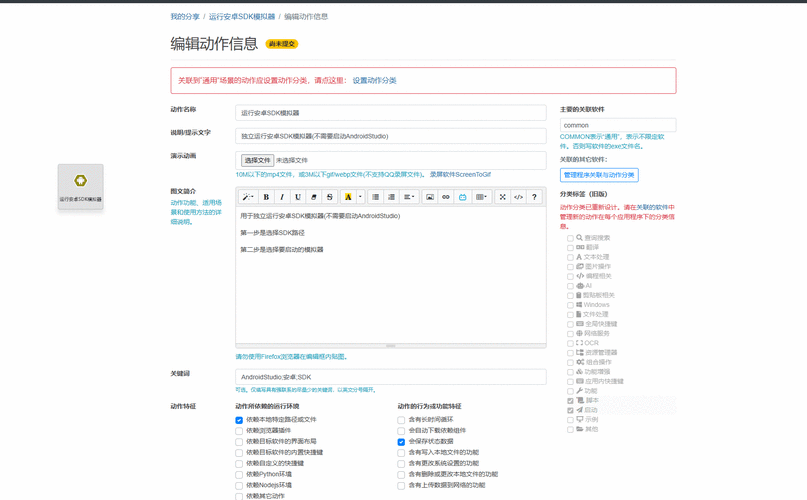
Task: Click the folder icon beside 其他
Action: click(580, 429)
